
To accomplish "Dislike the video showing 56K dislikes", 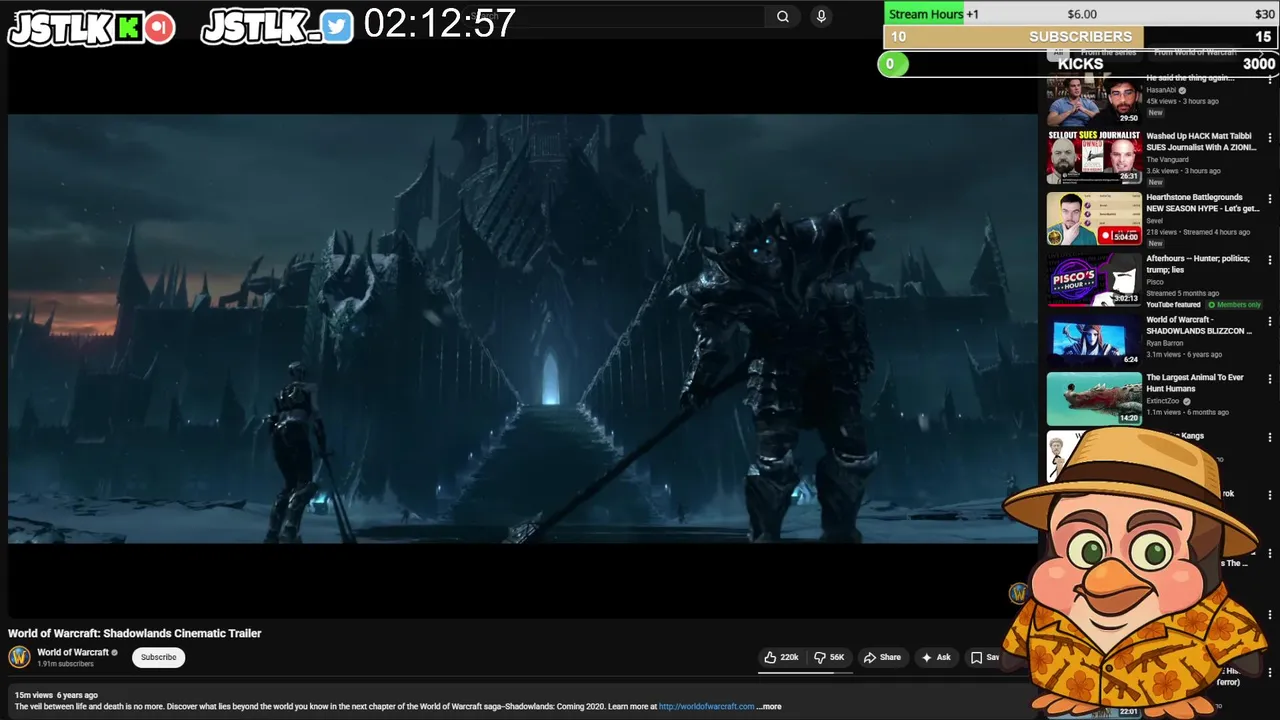I will coord(829,657).
